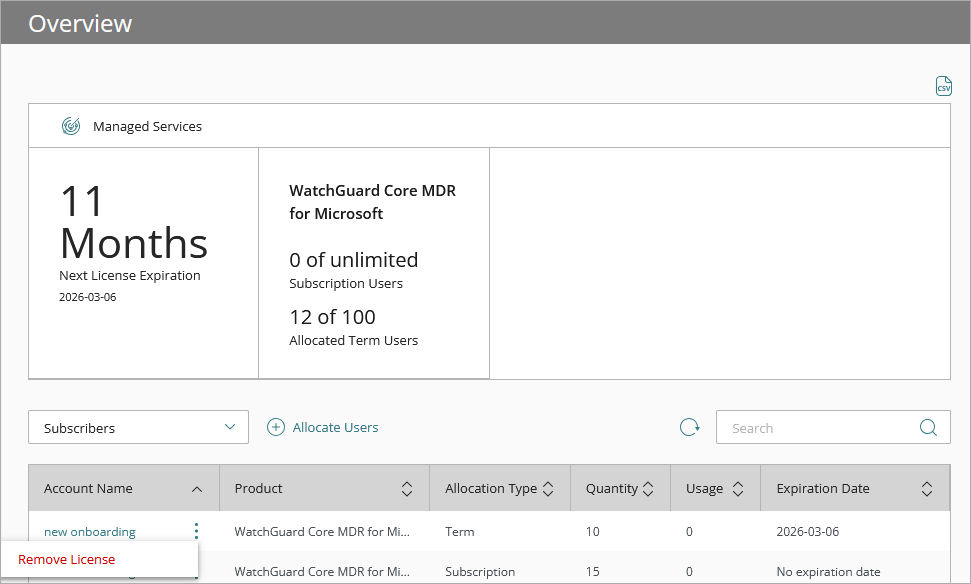Click the search magnifier icon

pyautogui.click(x=928, y=428)
